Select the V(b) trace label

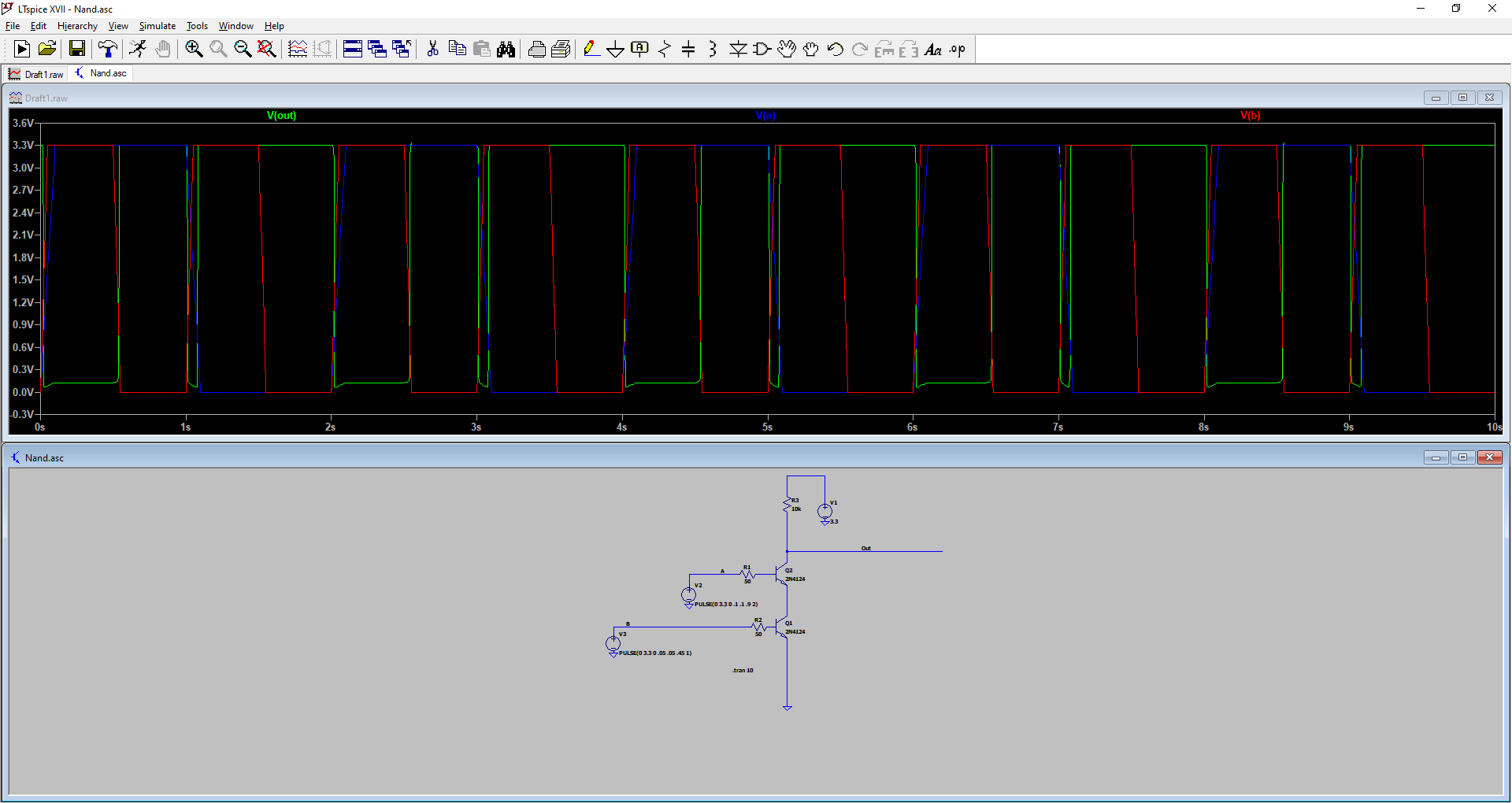click(x=1250, y=115)
